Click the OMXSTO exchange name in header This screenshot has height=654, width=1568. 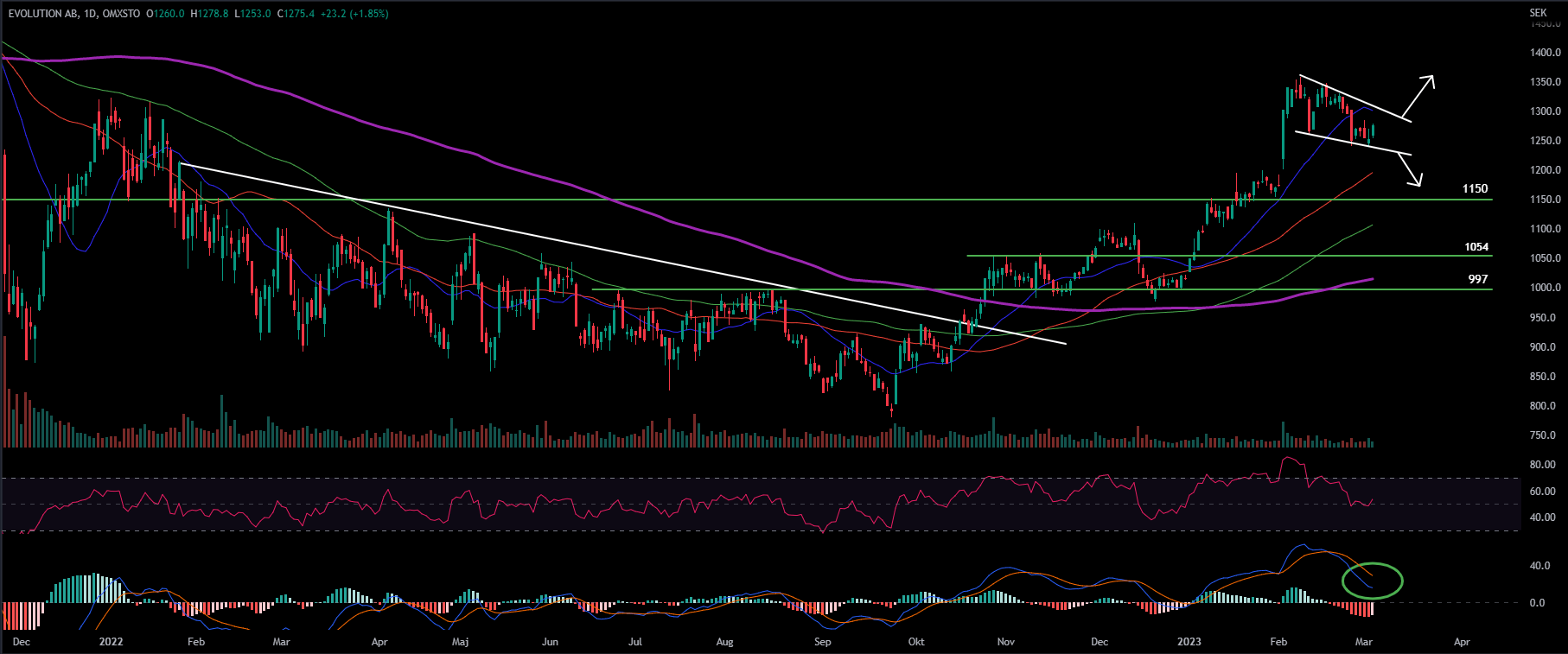(x=121, y=14)
